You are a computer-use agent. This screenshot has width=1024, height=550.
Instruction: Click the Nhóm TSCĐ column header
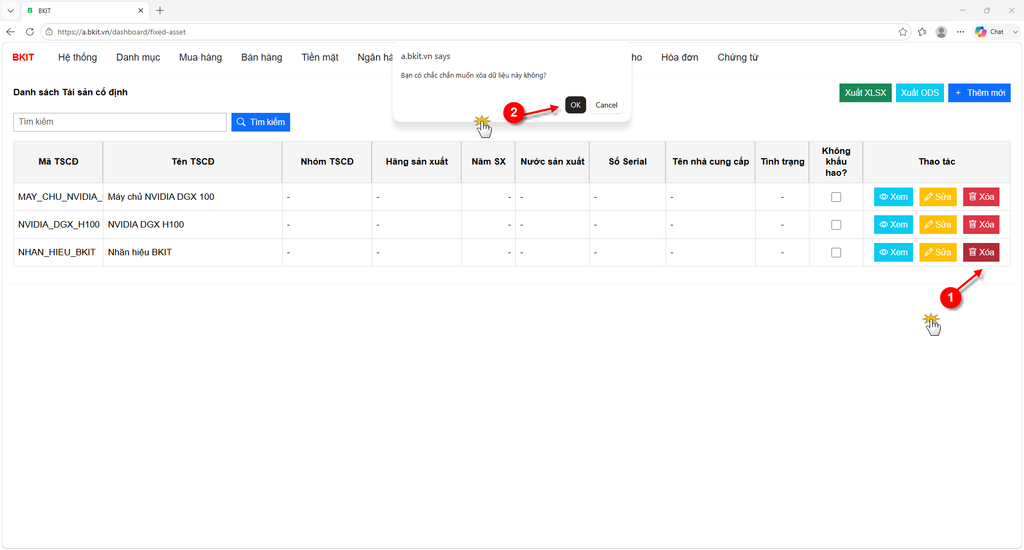coord(327,161)
